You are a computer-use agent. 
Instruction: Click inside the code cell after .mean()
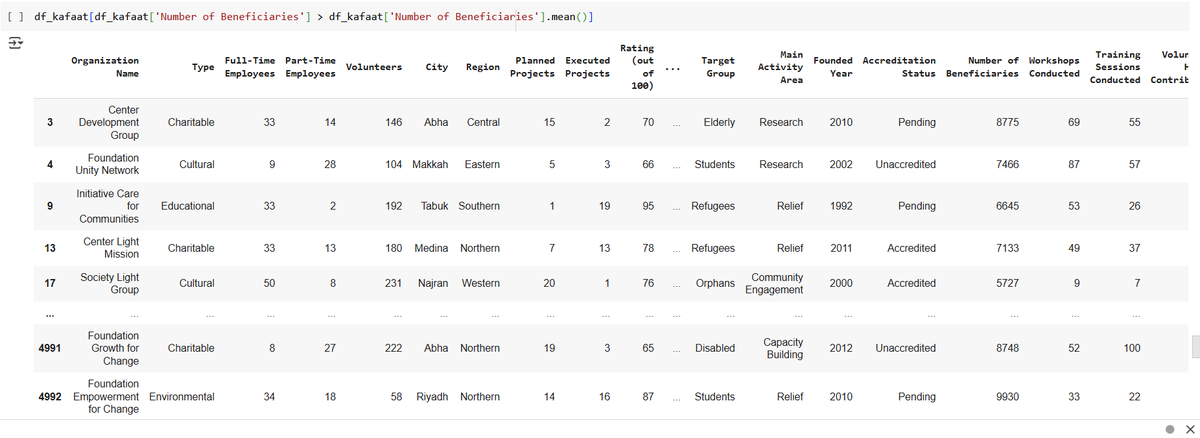[x=592, y=17]
